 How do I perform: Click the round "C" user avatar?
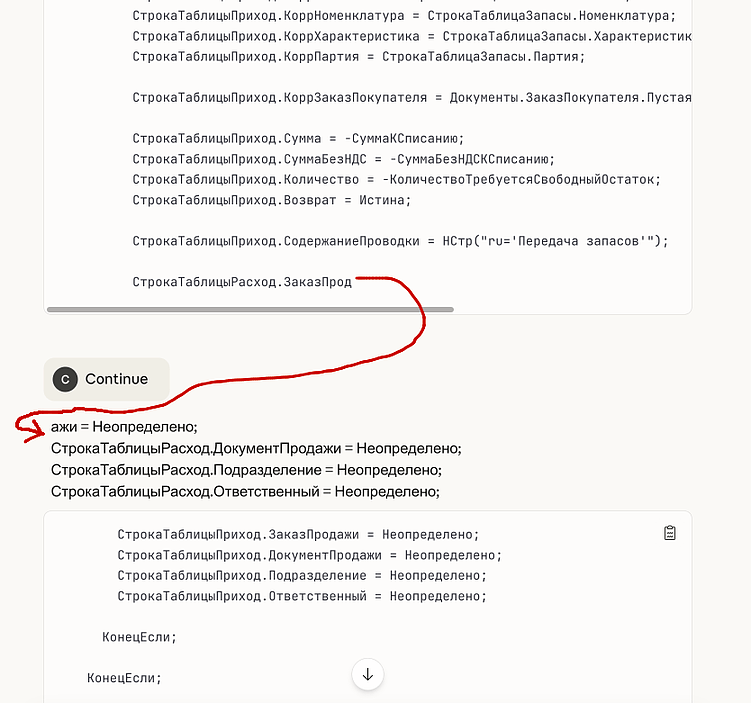click(x=65, y=379)
